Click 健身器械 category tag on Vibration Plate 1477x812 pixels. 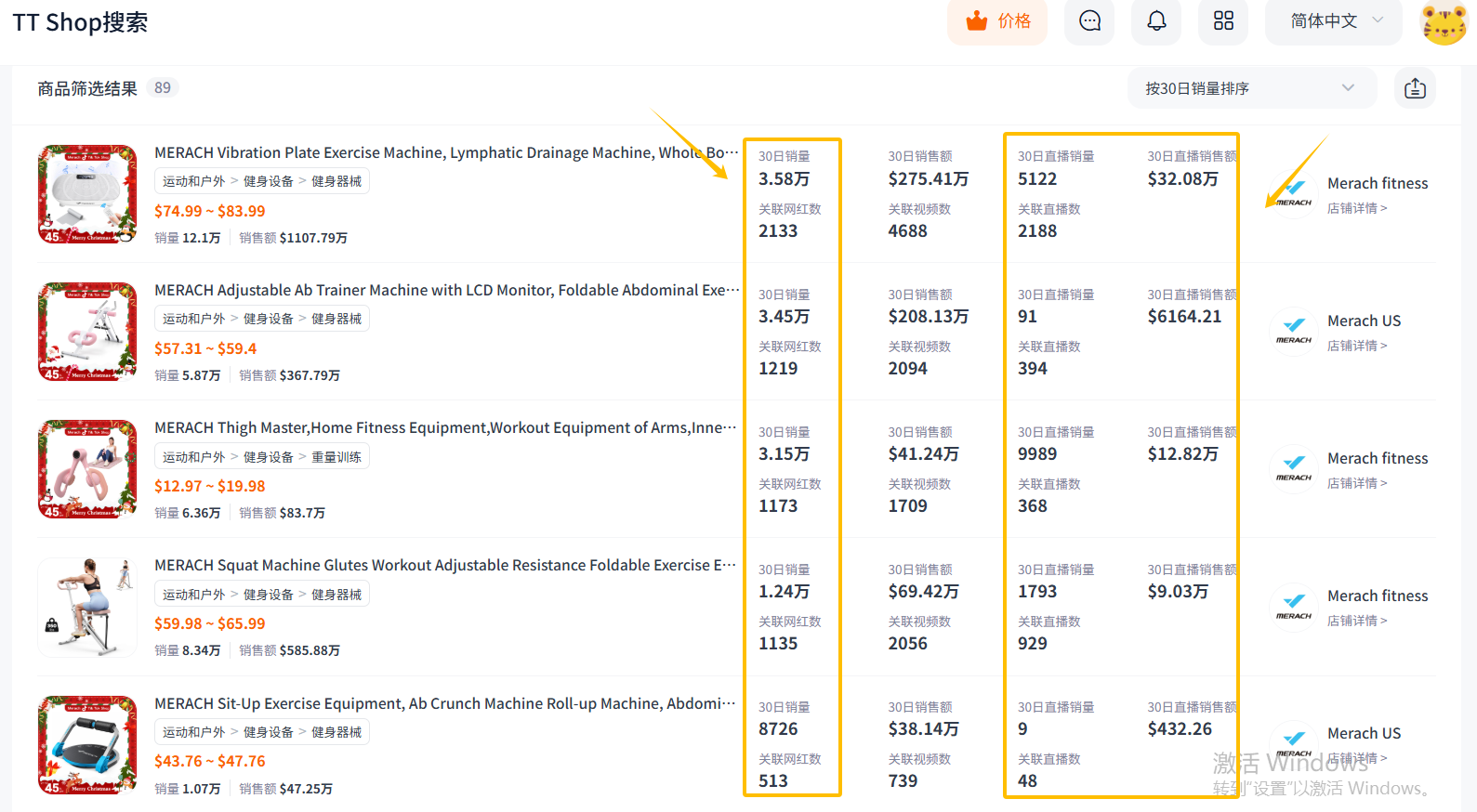(336, 181)
